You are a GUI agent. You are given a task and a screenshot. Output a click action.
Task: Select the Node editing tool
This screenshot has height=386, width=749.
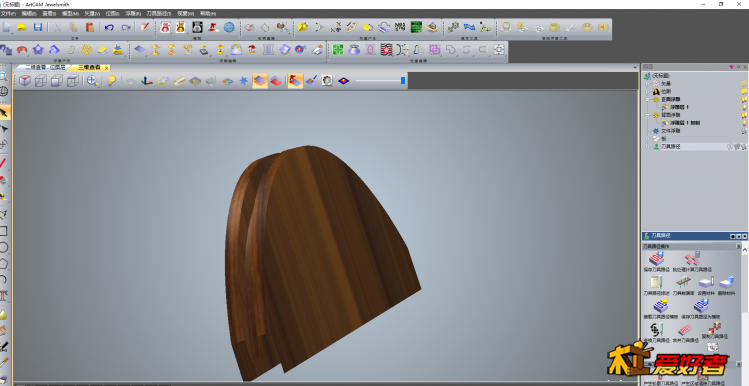(4, 129)
